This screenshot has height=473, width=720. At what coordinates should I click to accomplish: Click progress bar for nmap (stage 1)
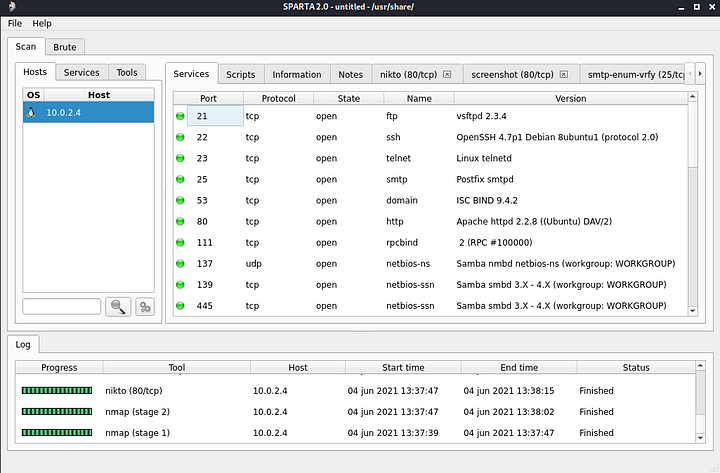(57, 433)
